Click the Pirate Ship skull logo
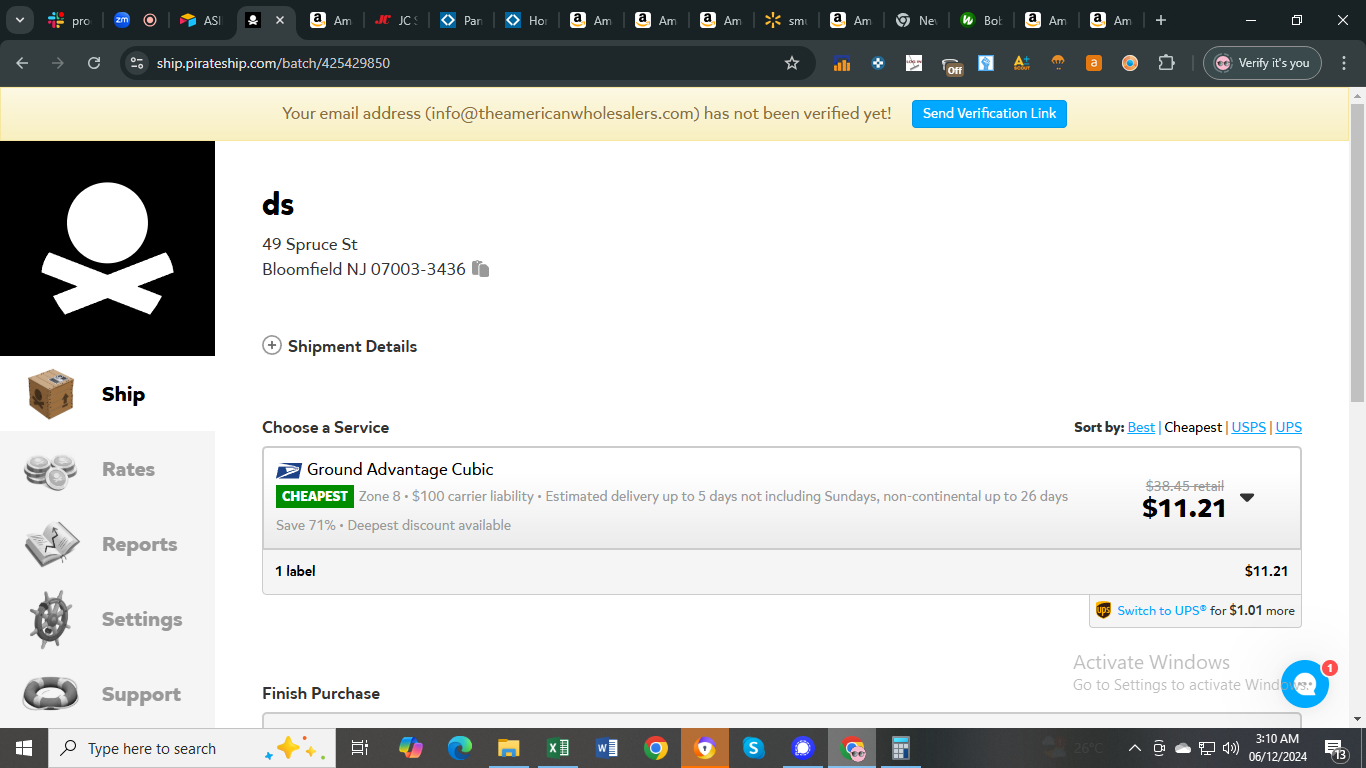Viewport: 1366px width, 768px height. coord(107,248)
